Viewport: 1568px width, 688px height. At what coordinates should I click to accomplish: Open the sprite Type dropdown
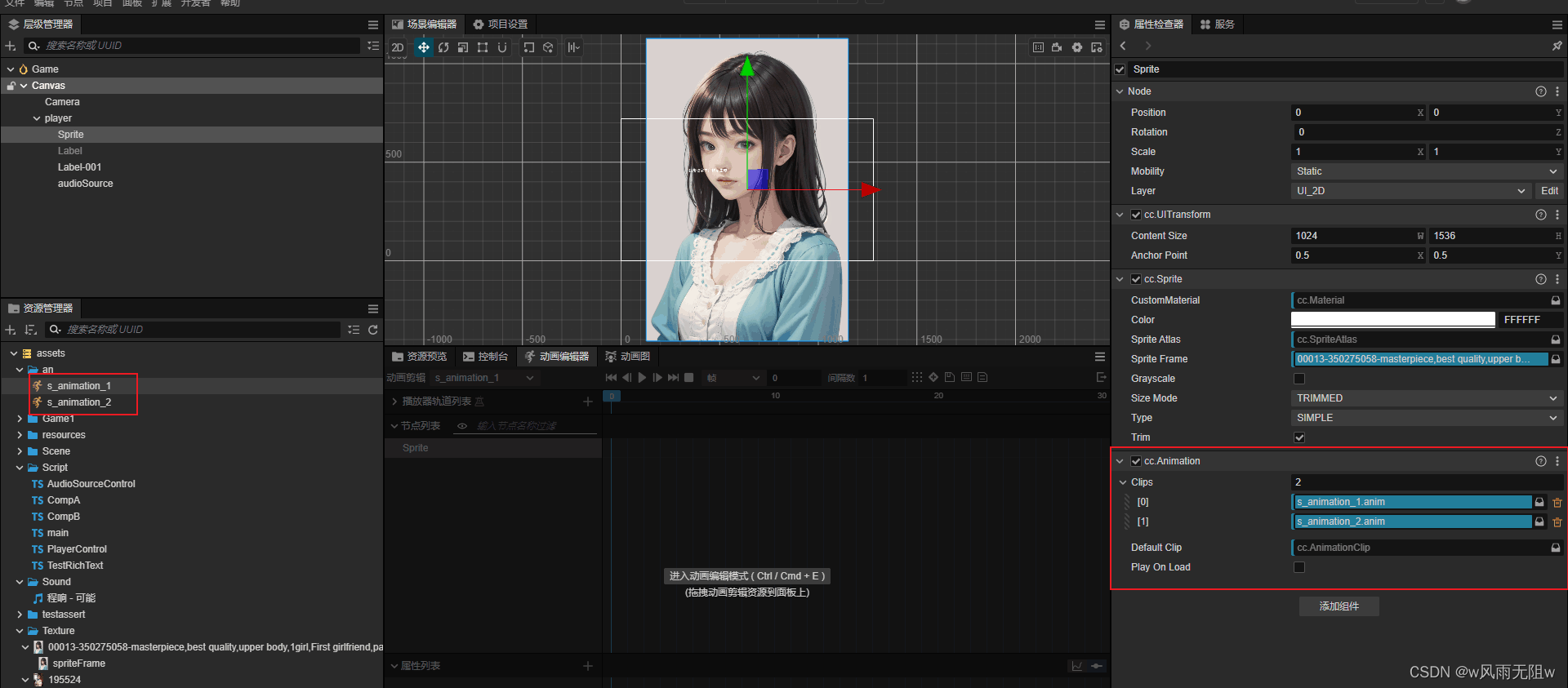[x=1427, y=418]
